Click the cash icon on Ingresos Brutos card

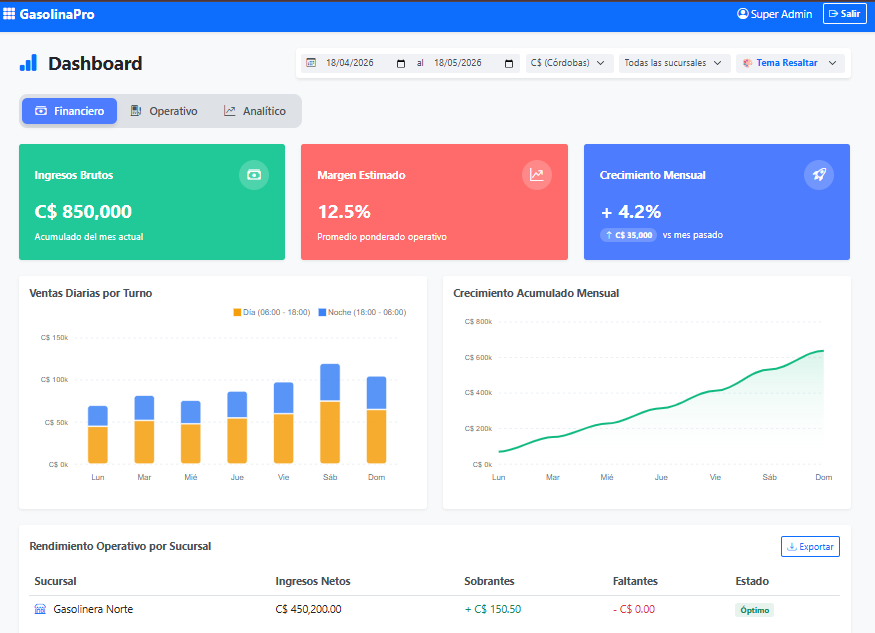click(x=254, y=175)
